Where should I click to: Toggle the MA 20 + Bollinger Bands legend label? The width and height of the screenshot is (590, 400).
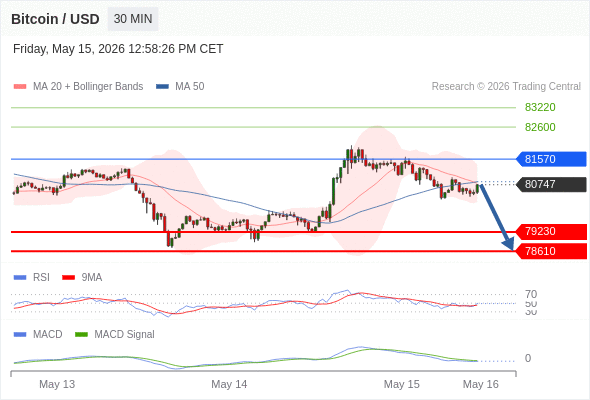click(88, 87)
